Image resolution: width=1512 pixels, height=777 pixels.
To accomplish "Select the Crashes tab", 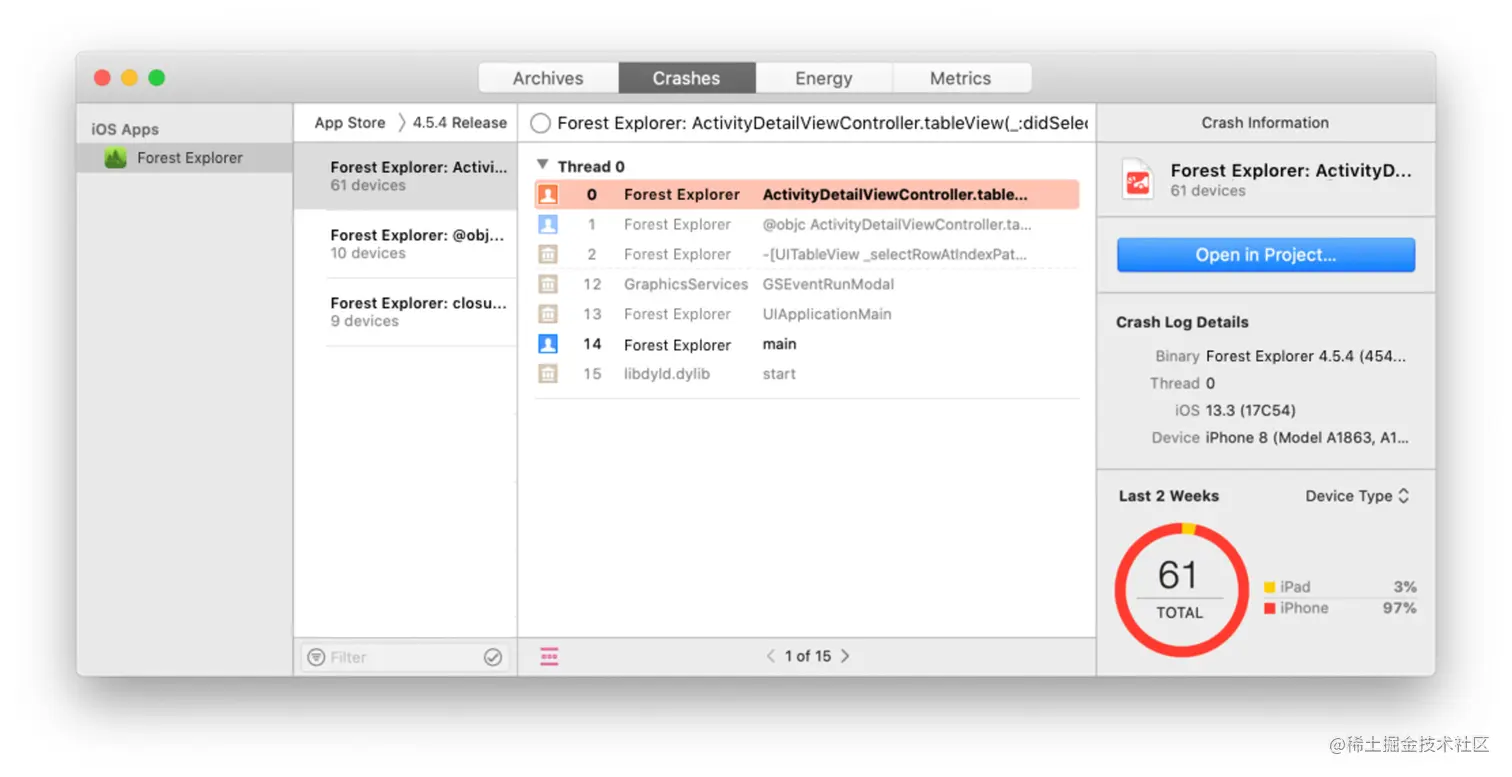I will point(686,78).
